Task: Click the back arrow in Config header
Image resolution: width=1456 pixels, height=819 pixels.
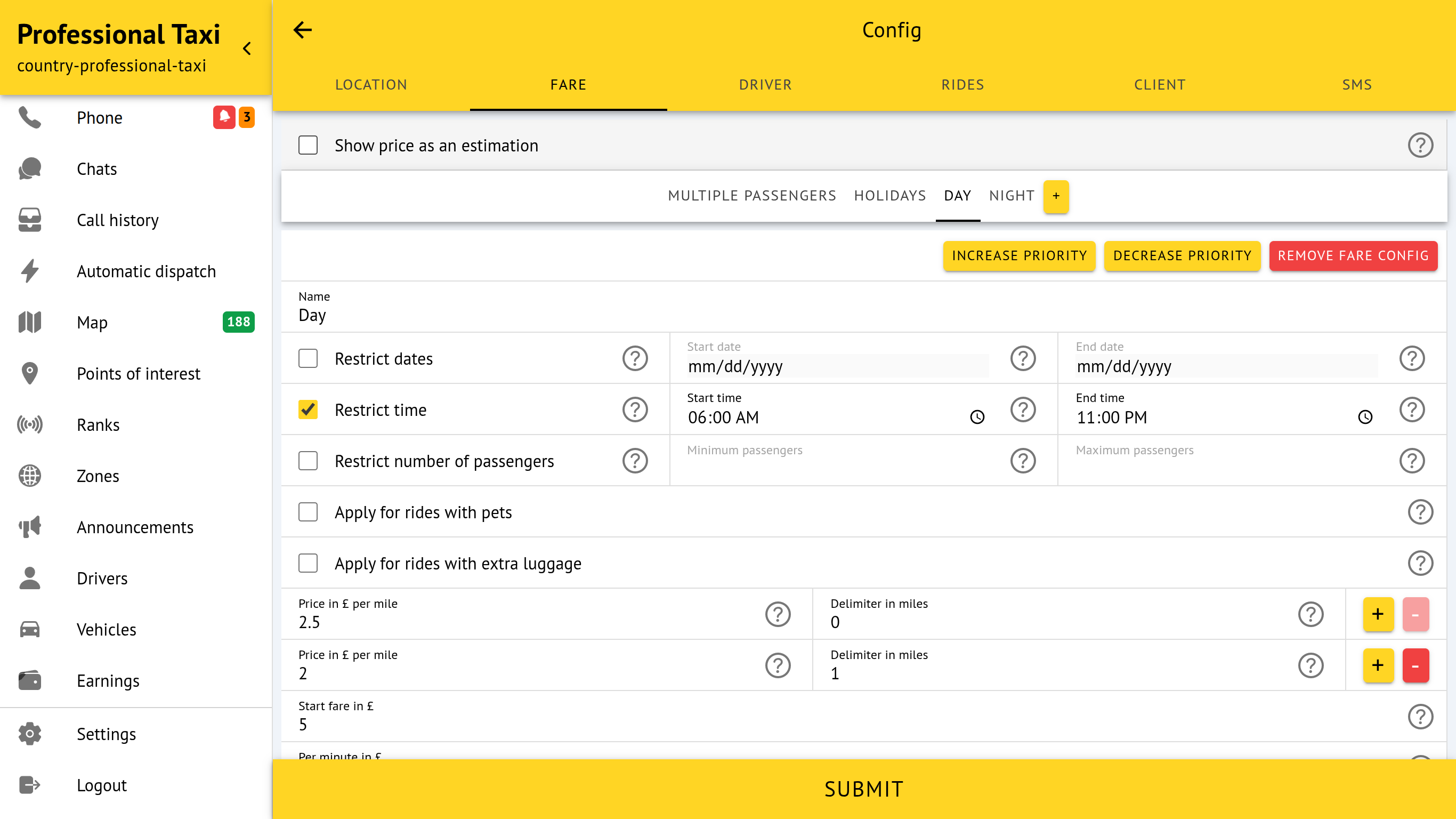Action: [302, 30]
